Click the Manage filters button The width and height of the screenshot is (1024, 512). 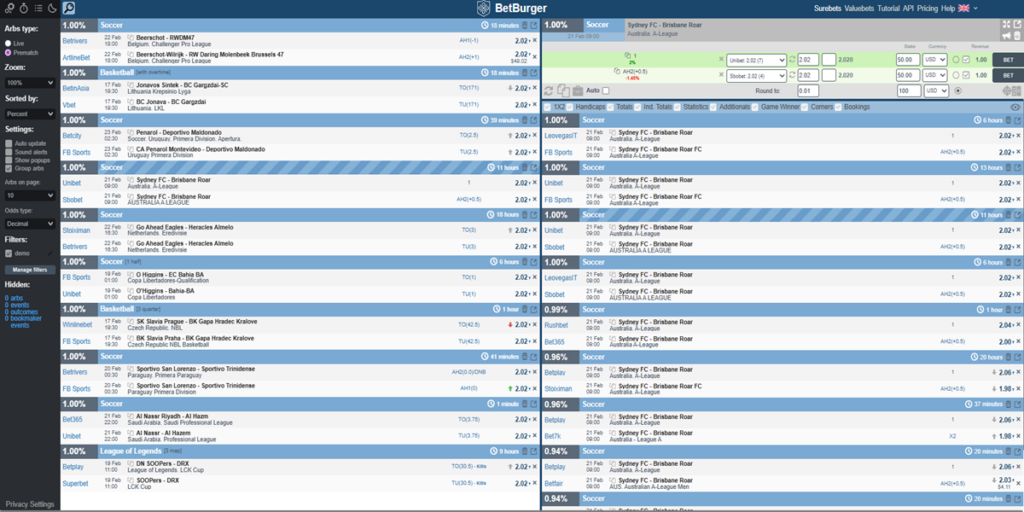[x=29, y=270]
